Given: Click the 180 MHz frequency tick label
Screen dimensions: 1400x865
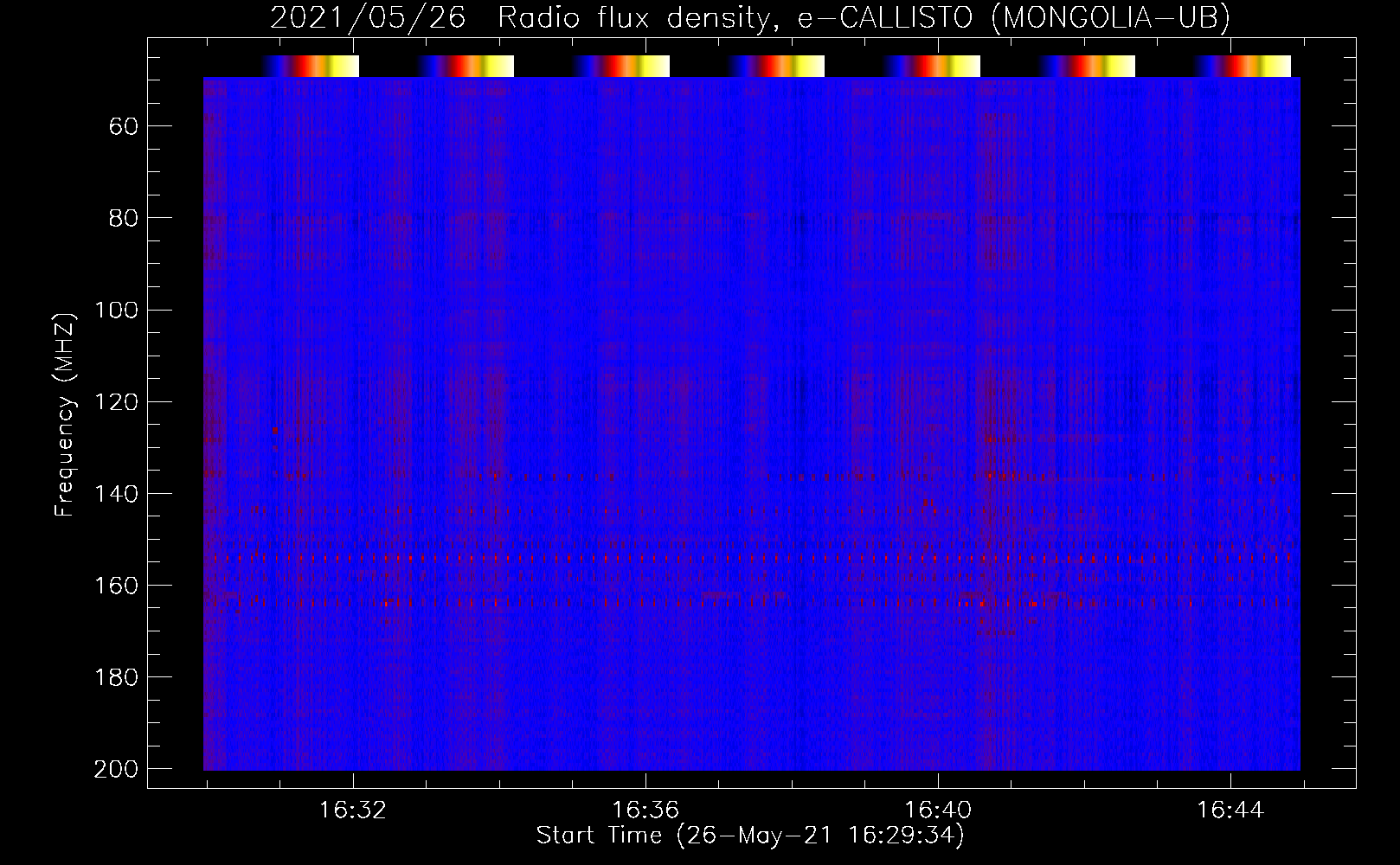Looking at the screenshot, I should coord(116,677).
